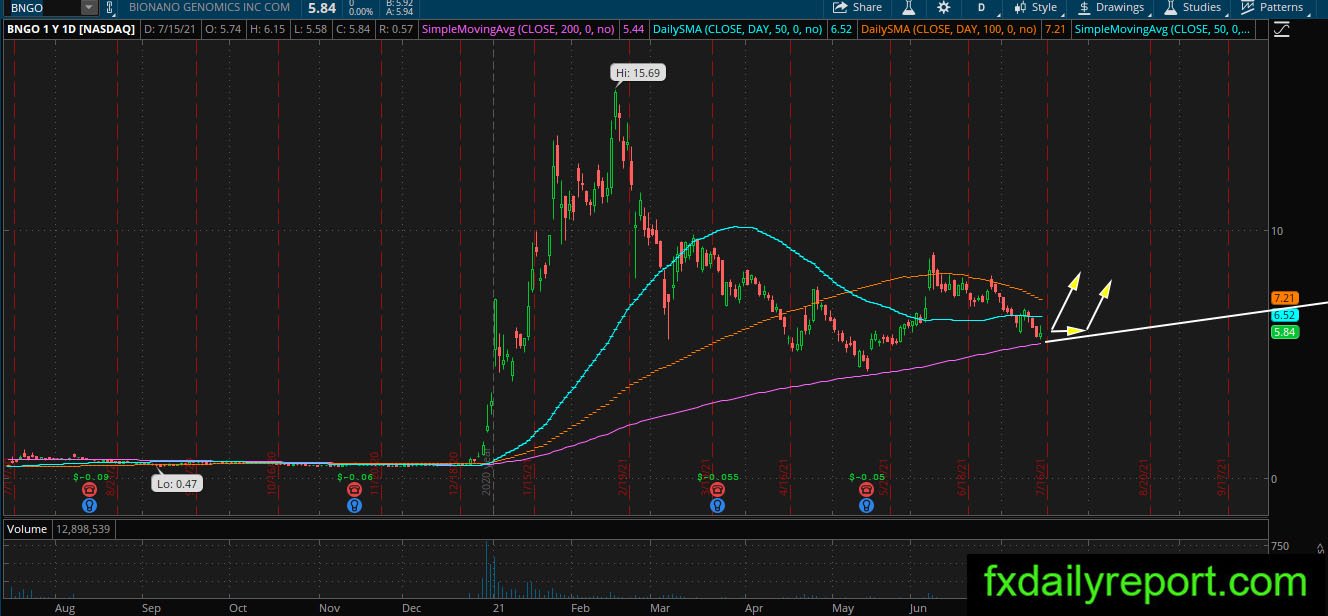Click the $-0.09 earnings estimate text
The image size is (1328, 616).
tap(90, 477)
